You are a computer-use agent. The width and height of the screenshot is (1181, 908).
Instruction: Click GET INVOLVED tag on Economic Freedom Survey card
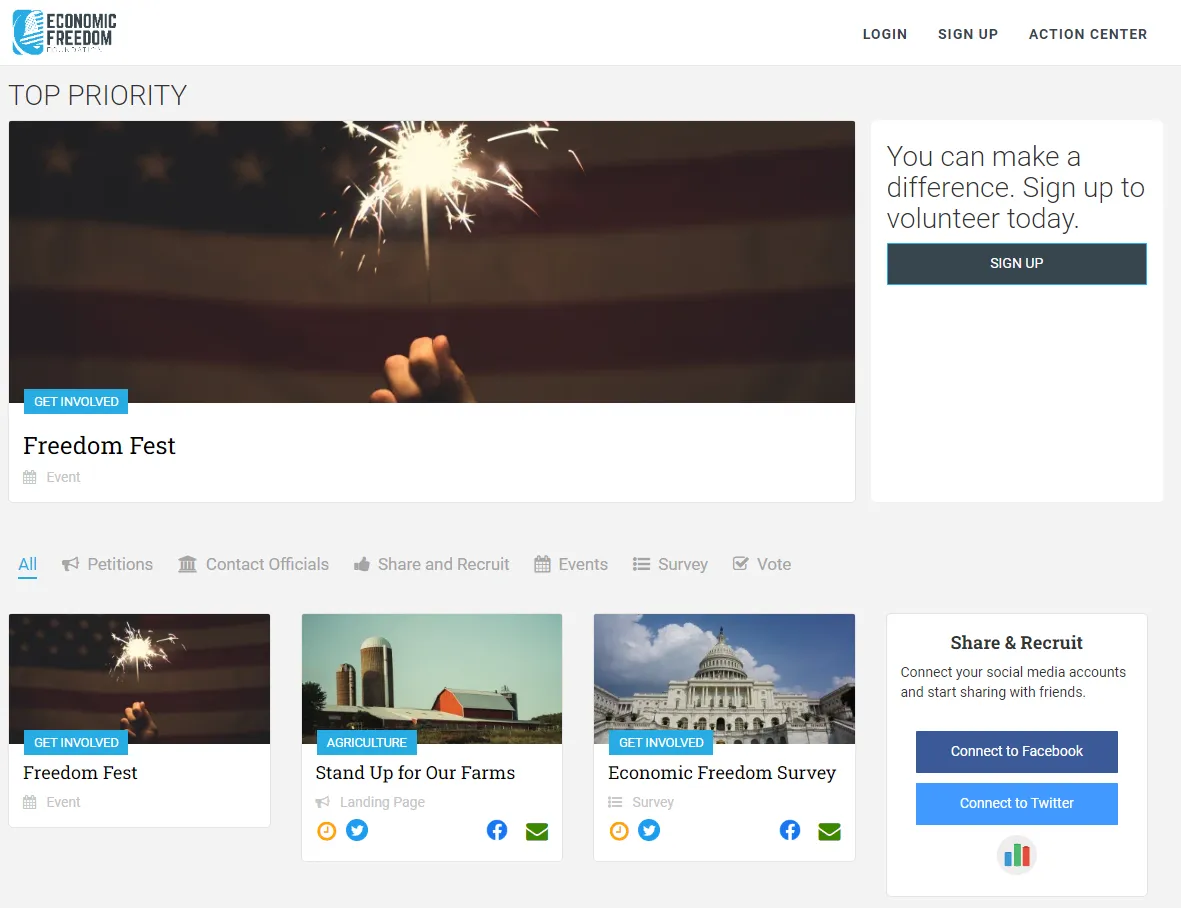[661, 742]
